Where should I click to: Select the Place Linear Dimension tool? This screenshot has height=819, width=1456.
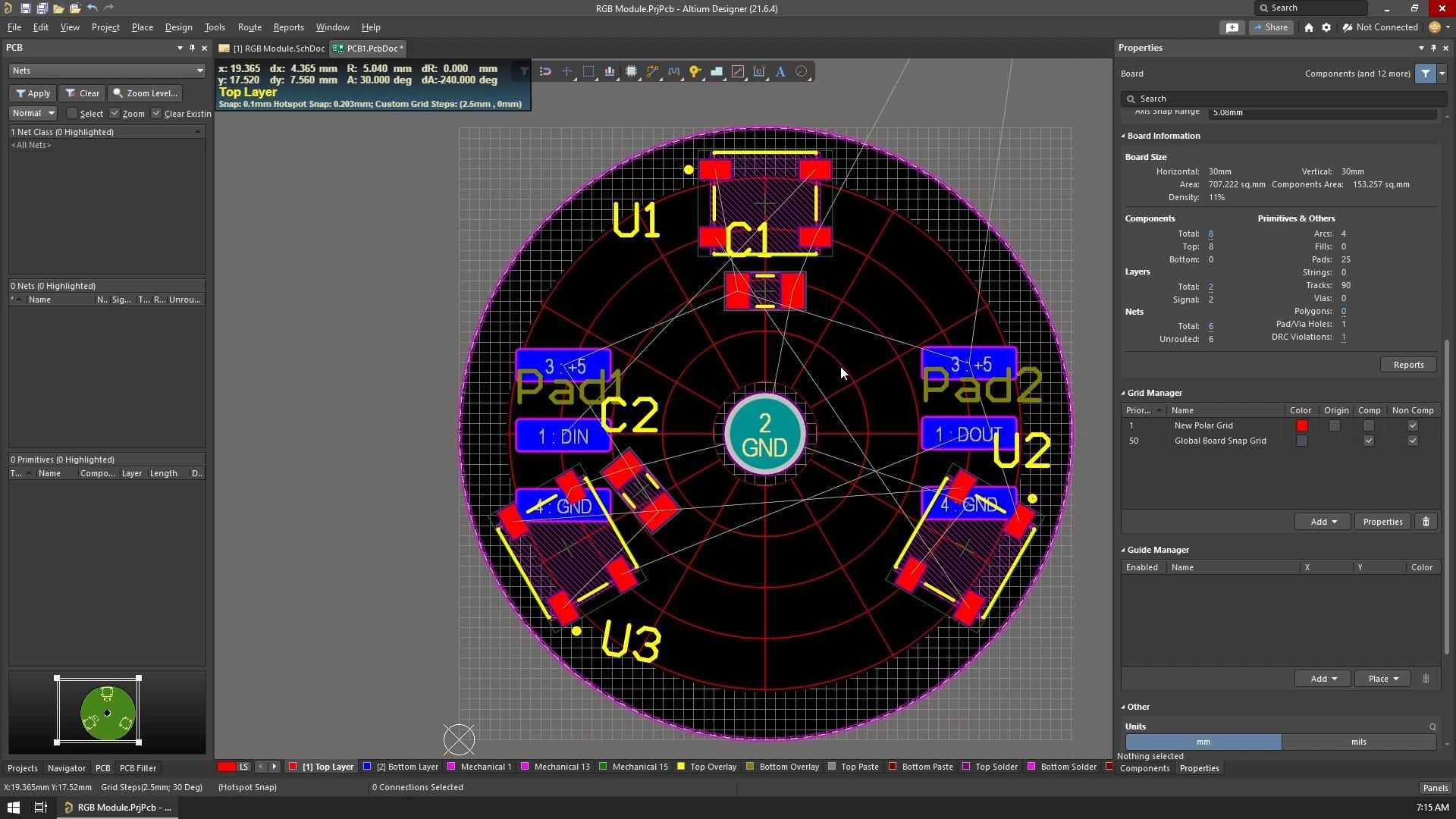[760, 71]
